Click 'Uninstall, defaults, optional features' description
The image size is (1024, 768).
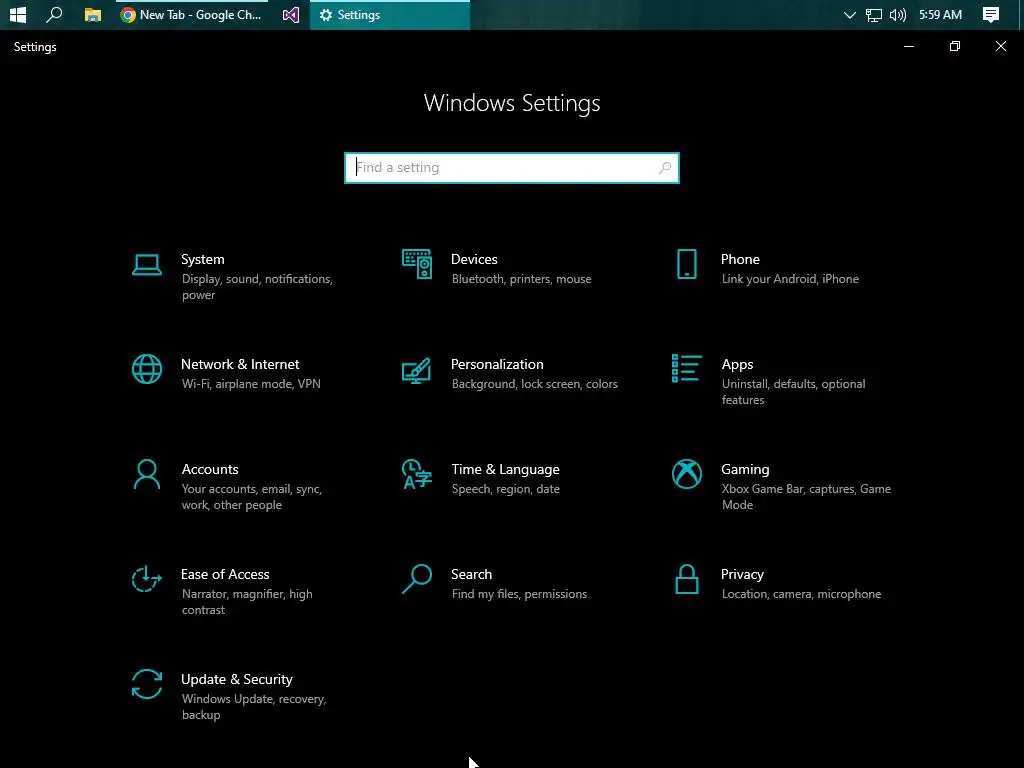pos(793,392)
